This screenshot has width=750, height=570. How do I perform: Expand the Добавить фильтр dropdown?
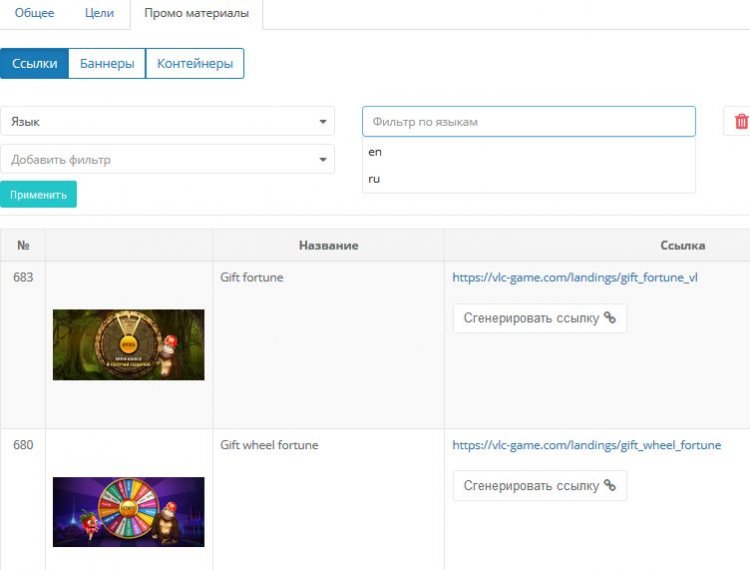167,159
